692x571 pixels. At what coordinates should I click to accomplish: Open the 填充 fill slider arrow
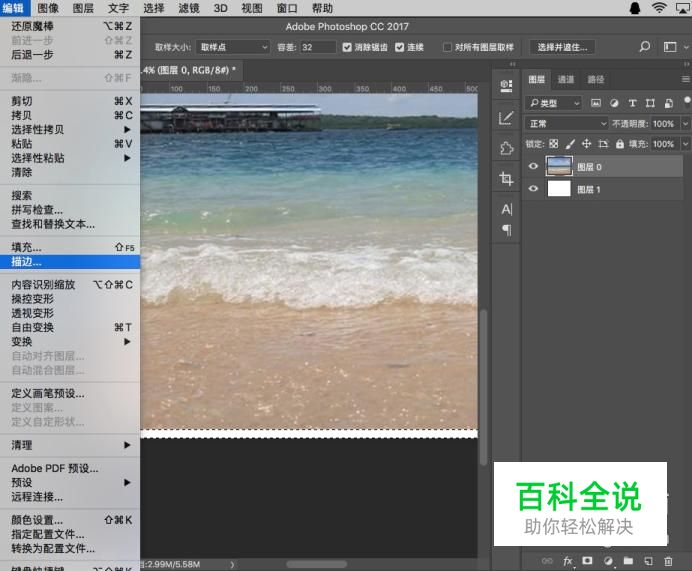click(685, 144)
